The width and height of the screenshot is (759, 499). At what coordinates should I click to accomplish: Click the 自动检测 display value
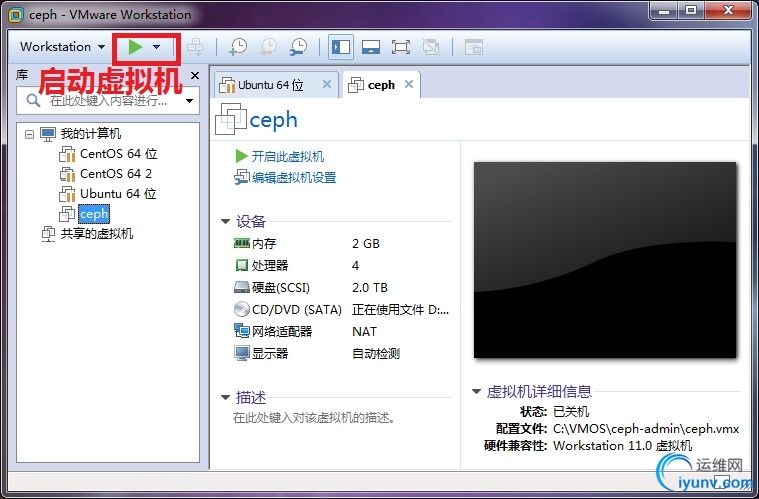(x=376, y=353)
